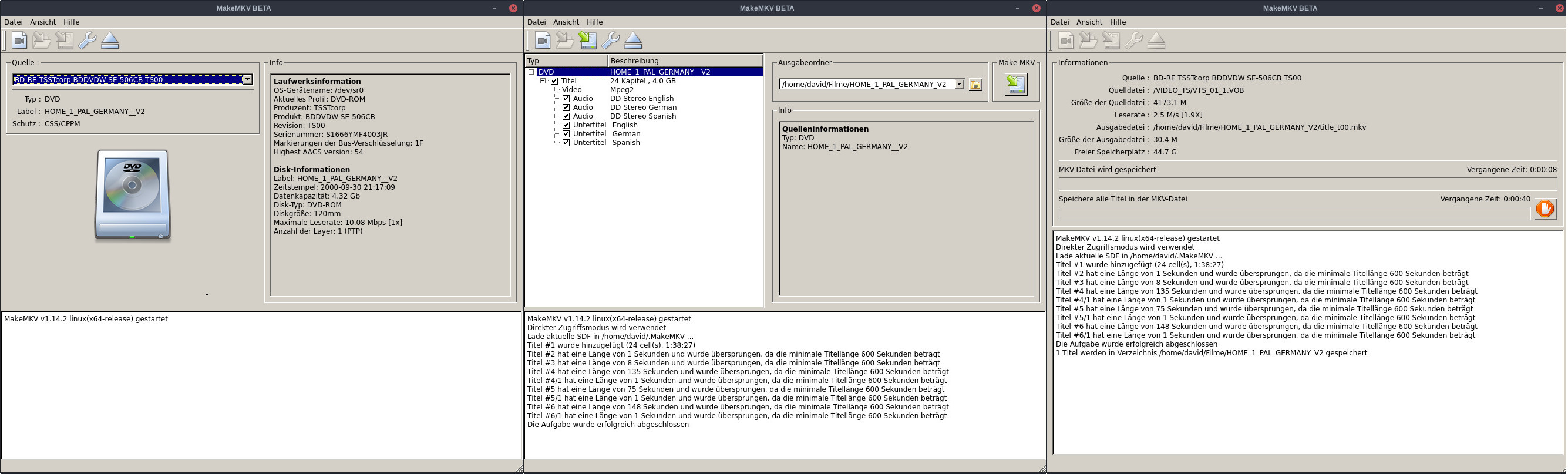The width and height of the screenshot is (1568, 474).
Task: Stop conversion with orange hand icon
Action: [x=1546, y=209]
